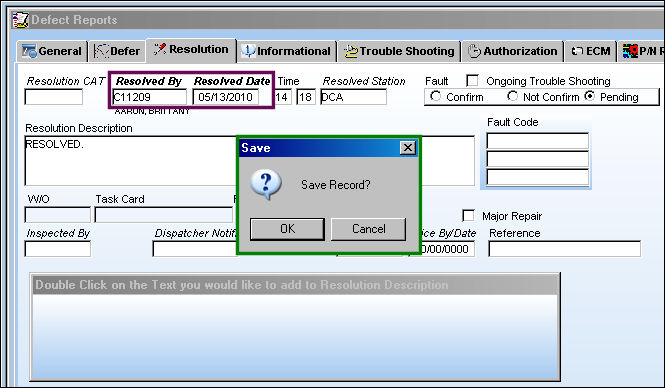Click the question mark icon in Save dialog
The height and width of the screenshot is (388, 665).
266,184
